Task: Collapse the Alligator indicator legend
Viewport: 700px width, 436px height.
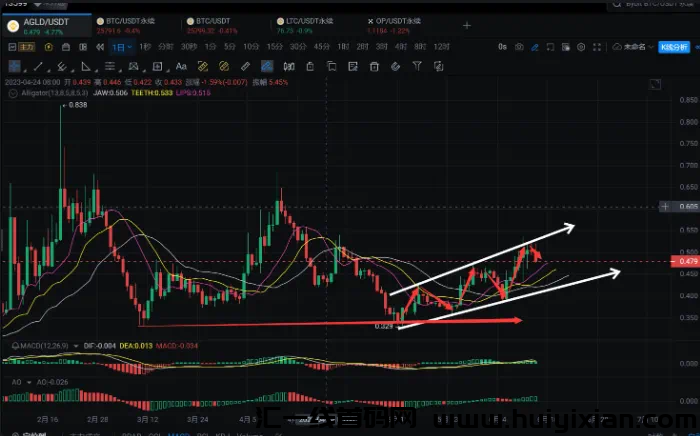Action: [x=11, y=91]
